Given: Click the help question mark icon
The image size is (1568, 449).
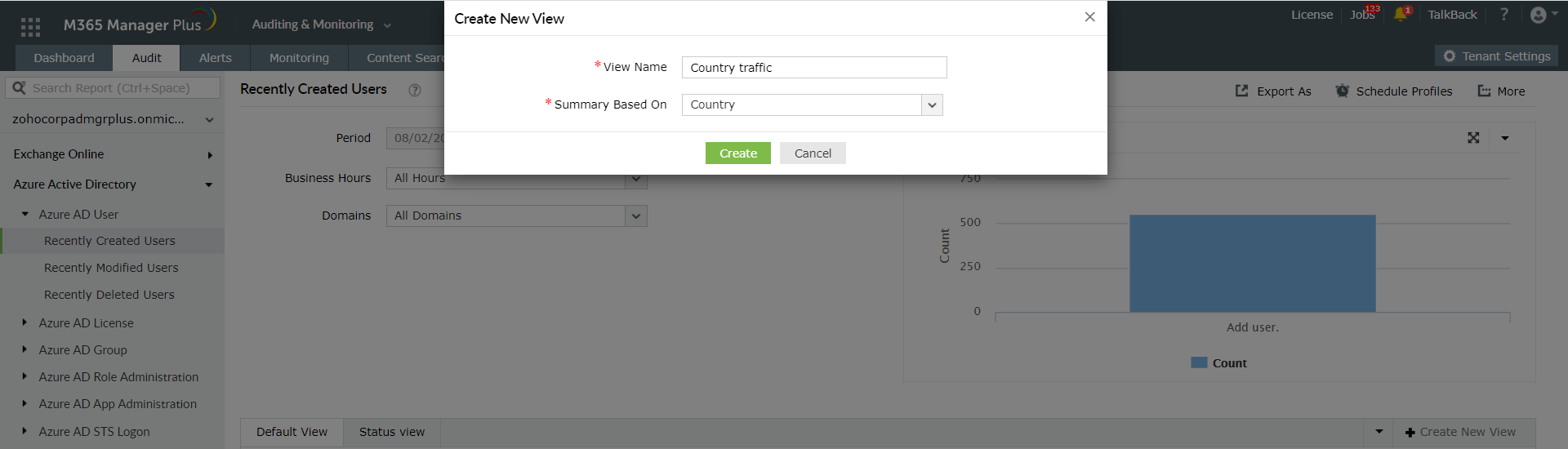Looking at the screenshot, I should 1503,15.
